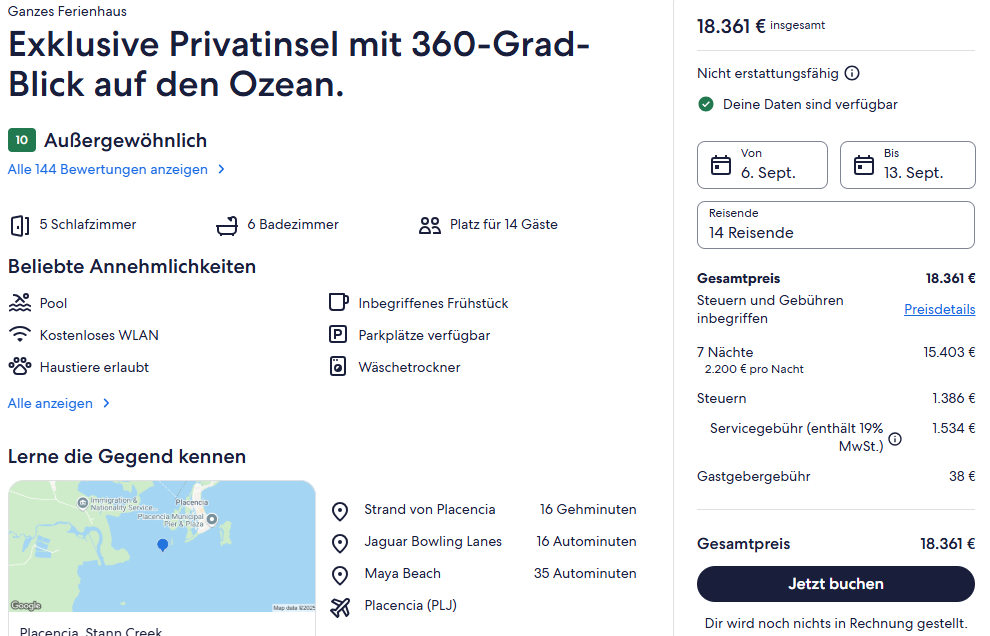Expand Alle anzeigen amenities list

59,403
